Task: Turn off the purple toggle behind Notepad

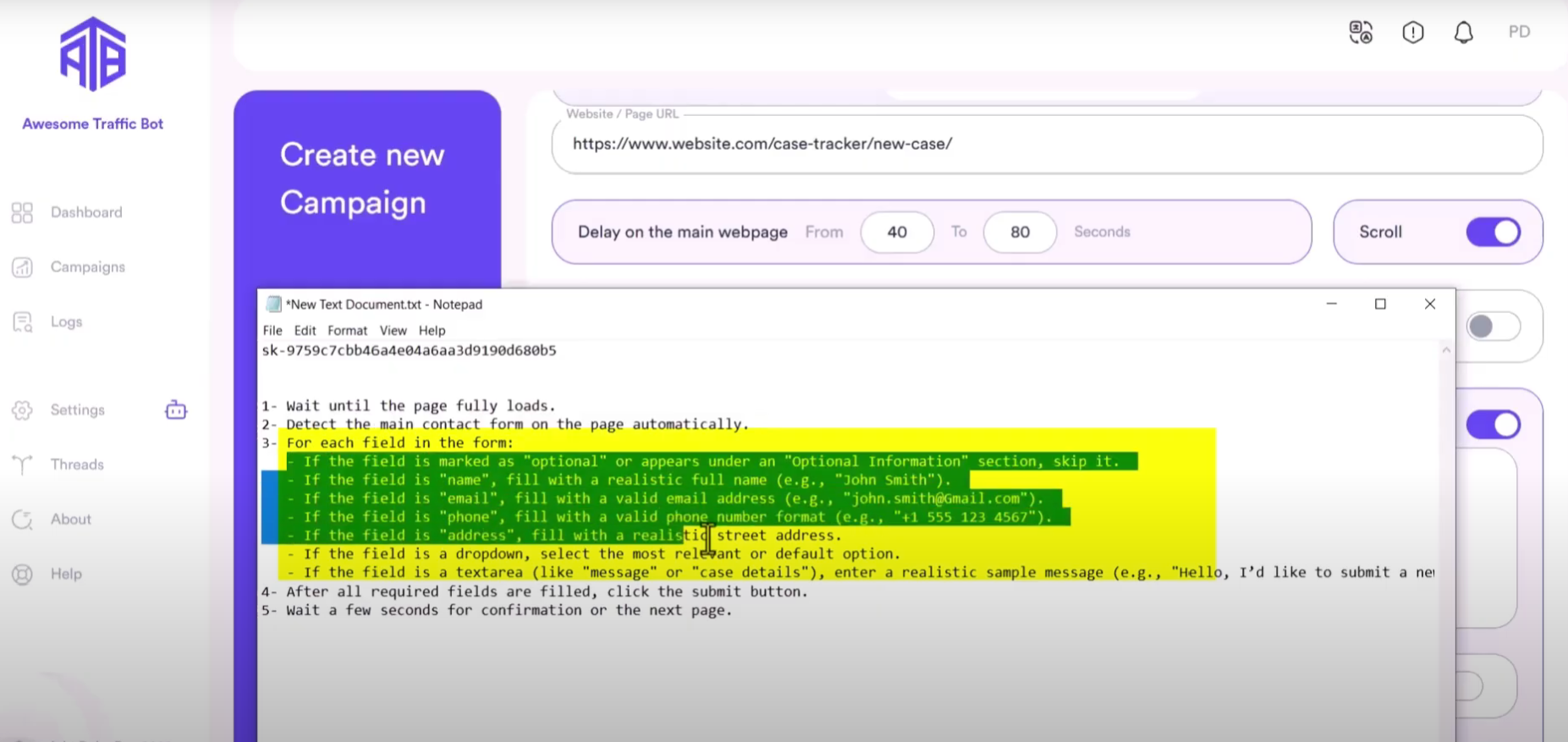Action: tap(1493, 425)
